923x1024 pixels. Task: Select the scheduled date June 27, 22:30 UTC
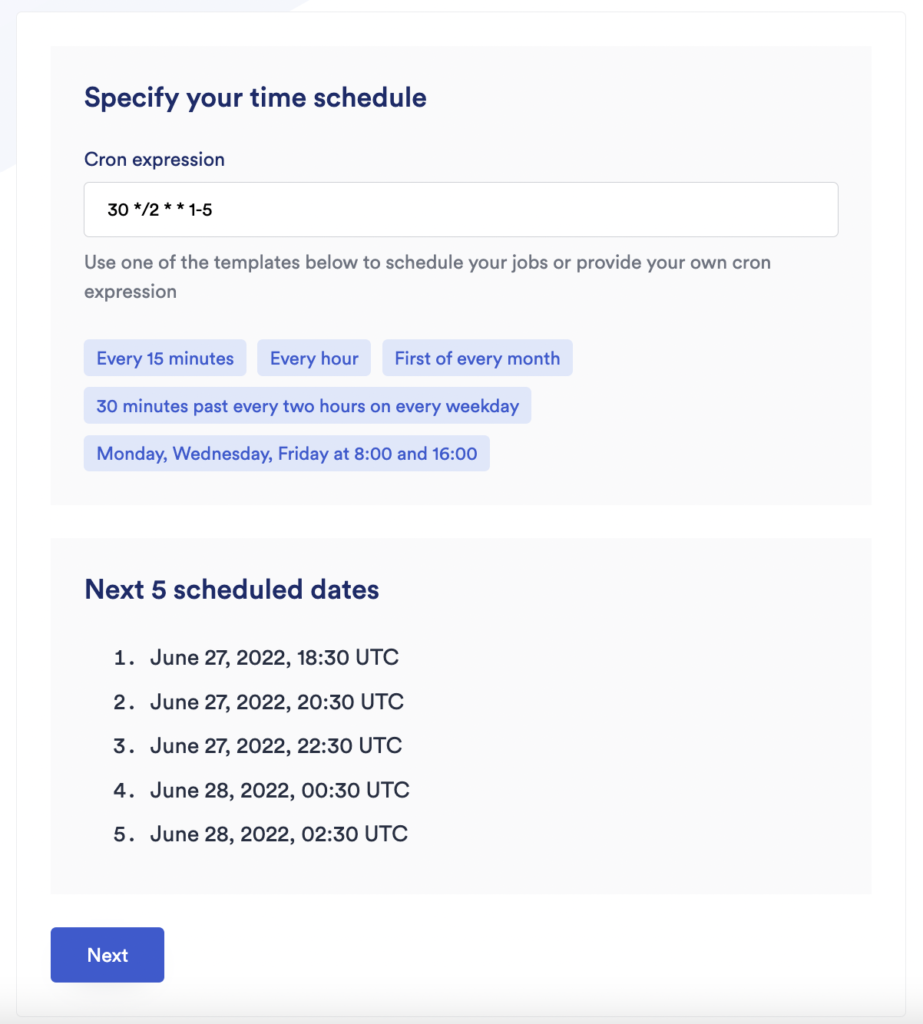[277, 745]
